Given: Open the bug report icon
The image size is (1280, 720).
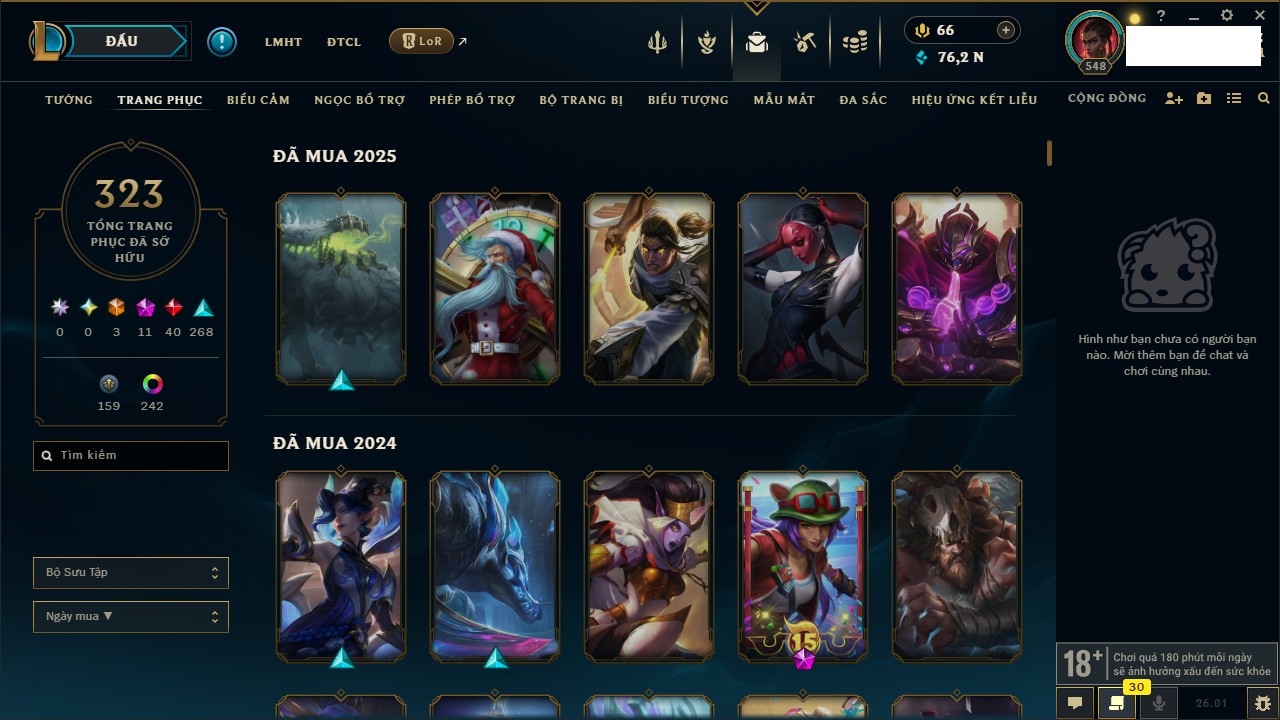Looking at the screenshot, I should (x=1263, y=703).
